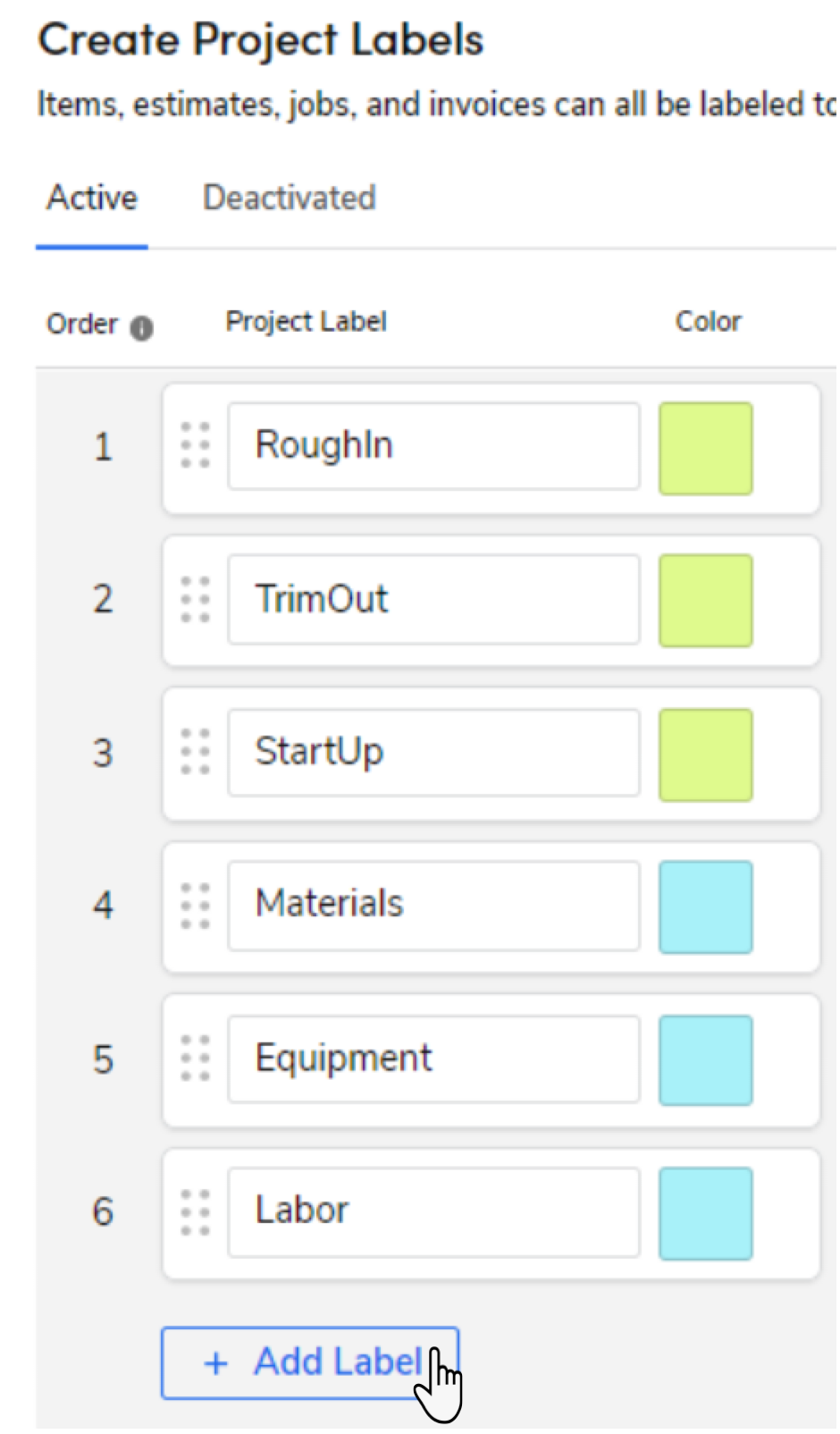Open the Order info tooltip icon
This screenshot has width=840, height=1434.
pyautogui.click(x=143, y=327)
